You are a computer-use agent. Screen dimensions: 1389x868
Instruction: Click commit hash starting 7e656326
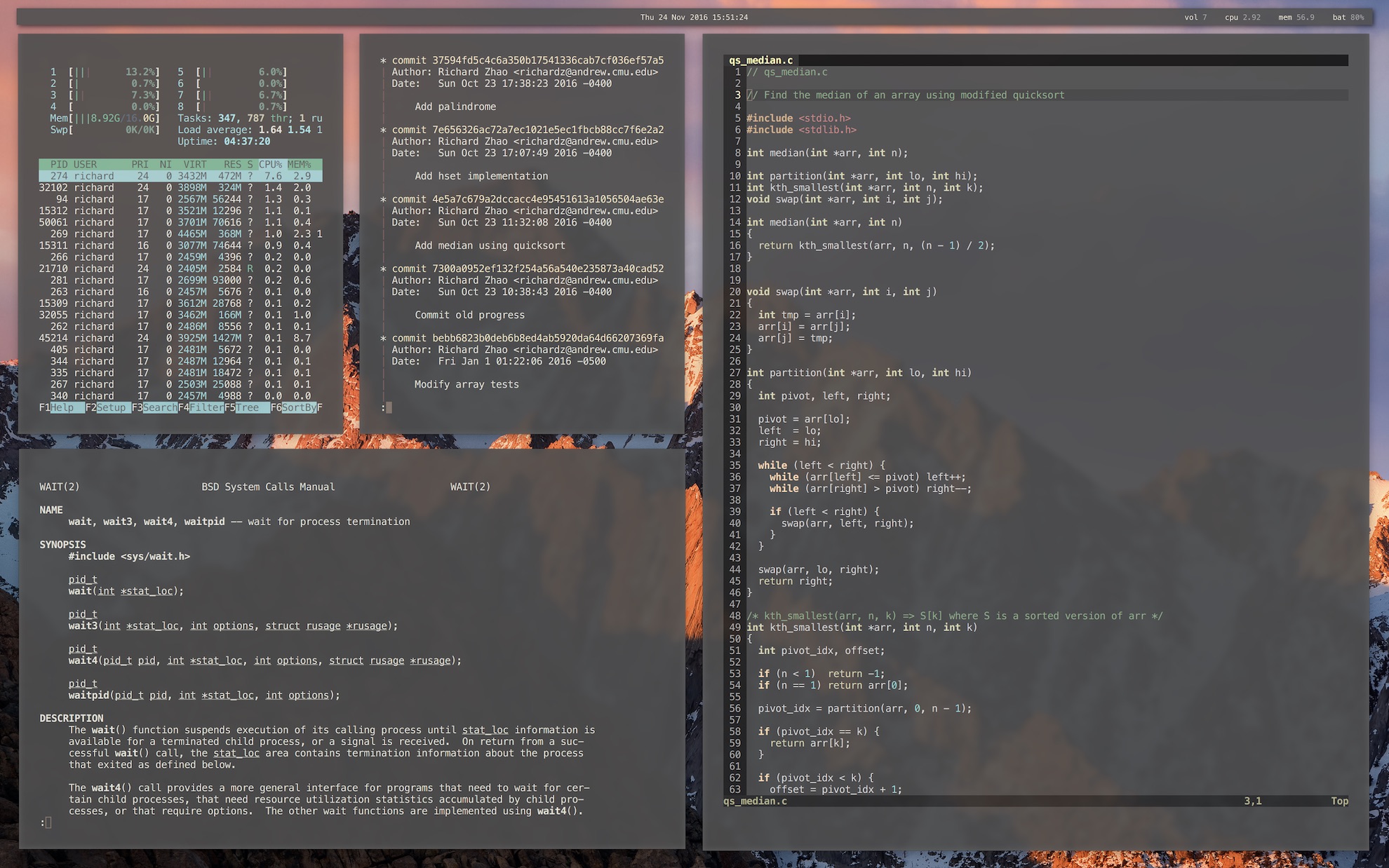(548, 130)
